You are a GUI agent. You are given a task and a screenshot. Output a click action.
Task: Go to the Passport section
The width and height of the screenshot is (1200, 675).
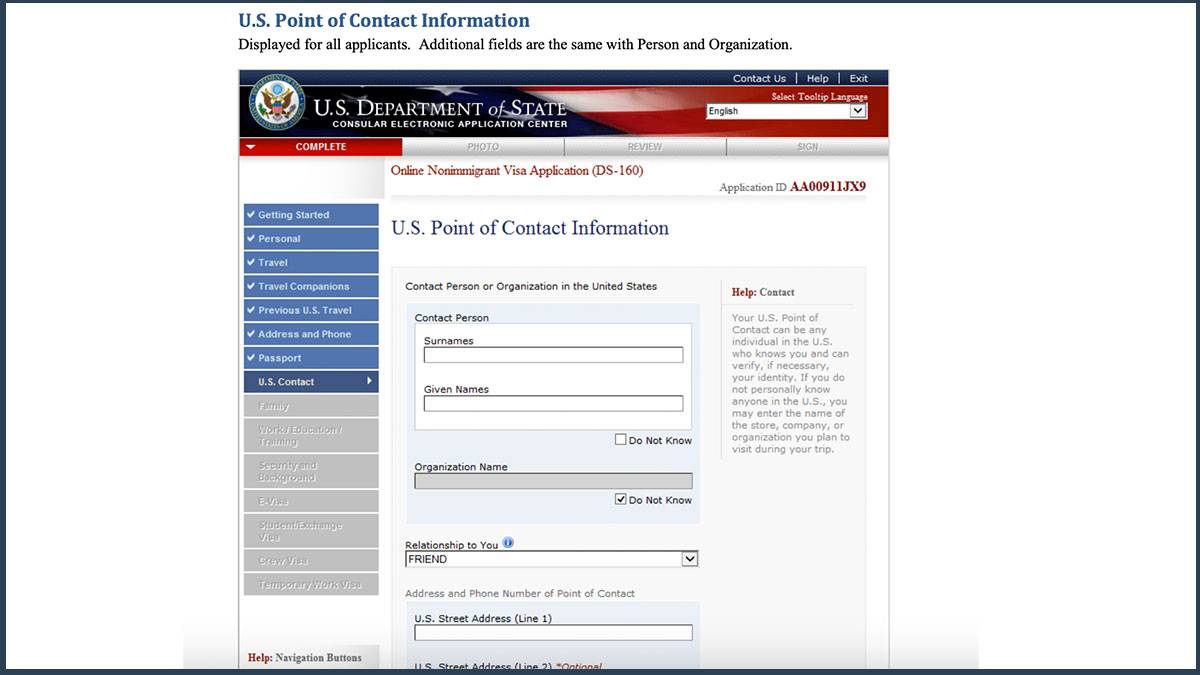311,358
